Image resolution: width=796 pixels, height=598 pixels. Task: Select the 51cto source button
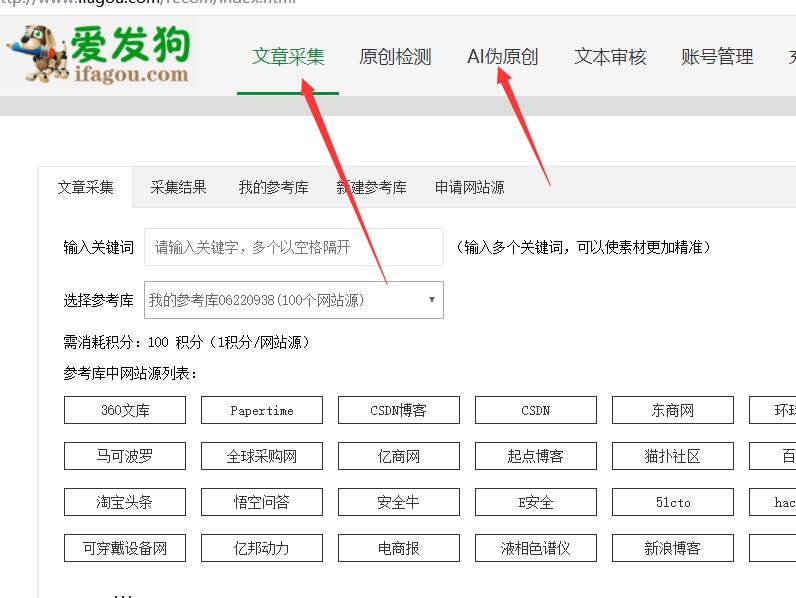[673, 502]
